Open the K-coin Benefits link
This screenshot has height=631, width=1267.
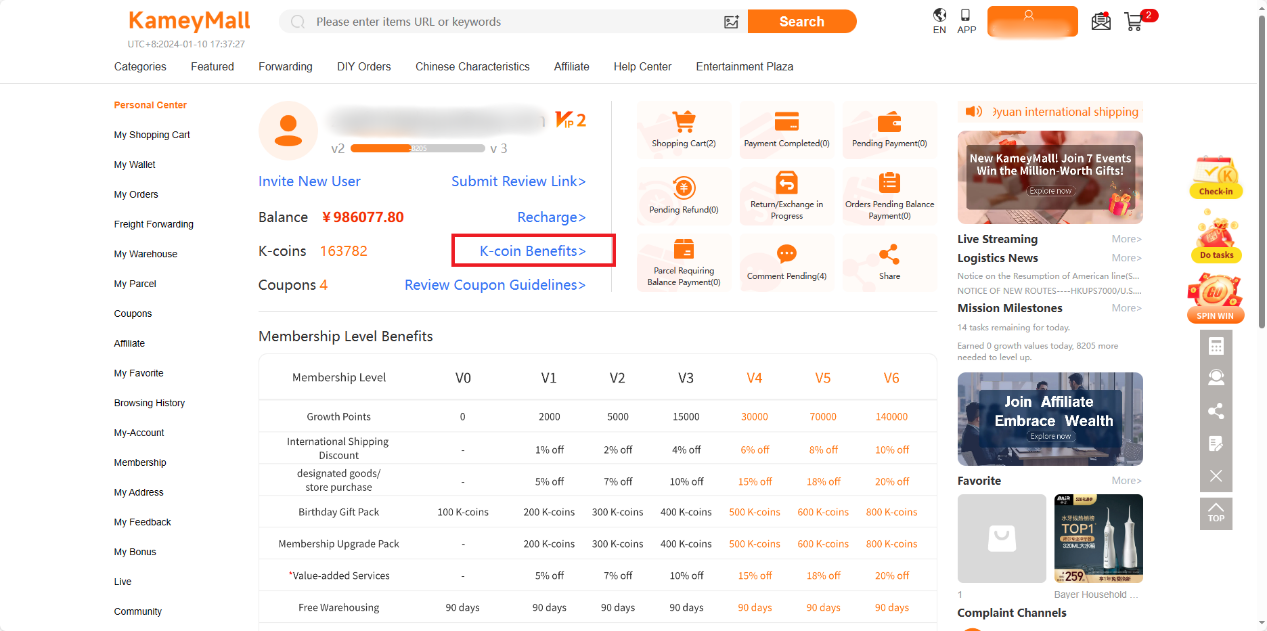tap(533, 251)
